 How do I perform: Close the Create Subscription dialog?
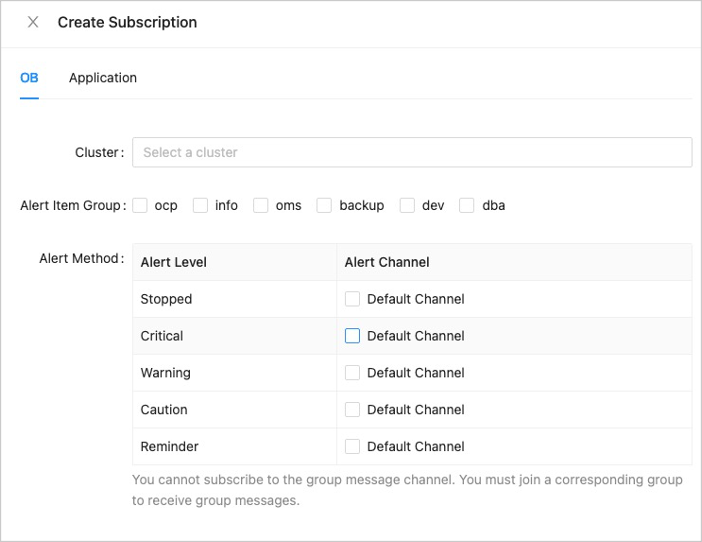coord(33,22)
